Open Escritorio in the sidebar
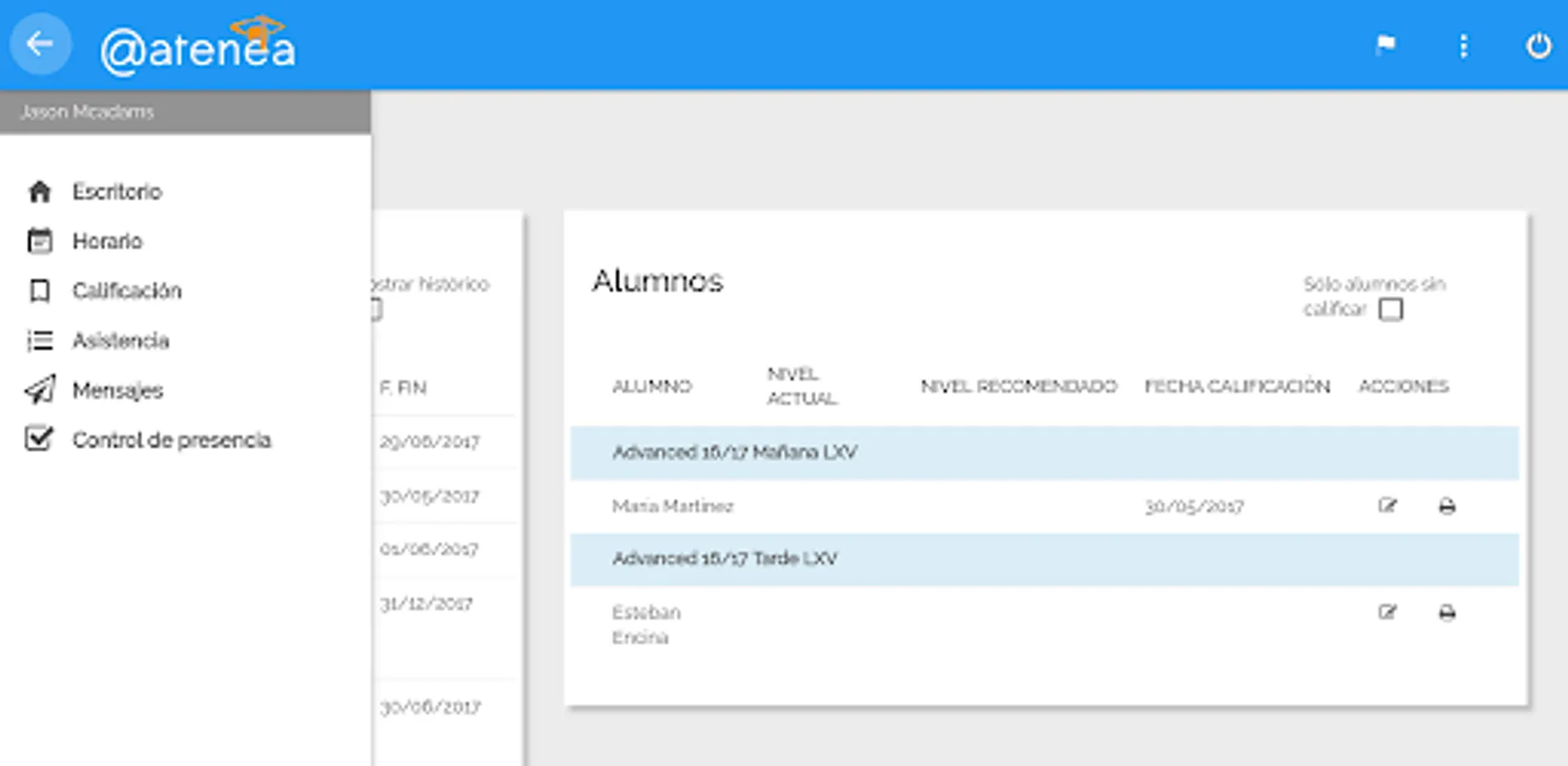 click(117, 191)
